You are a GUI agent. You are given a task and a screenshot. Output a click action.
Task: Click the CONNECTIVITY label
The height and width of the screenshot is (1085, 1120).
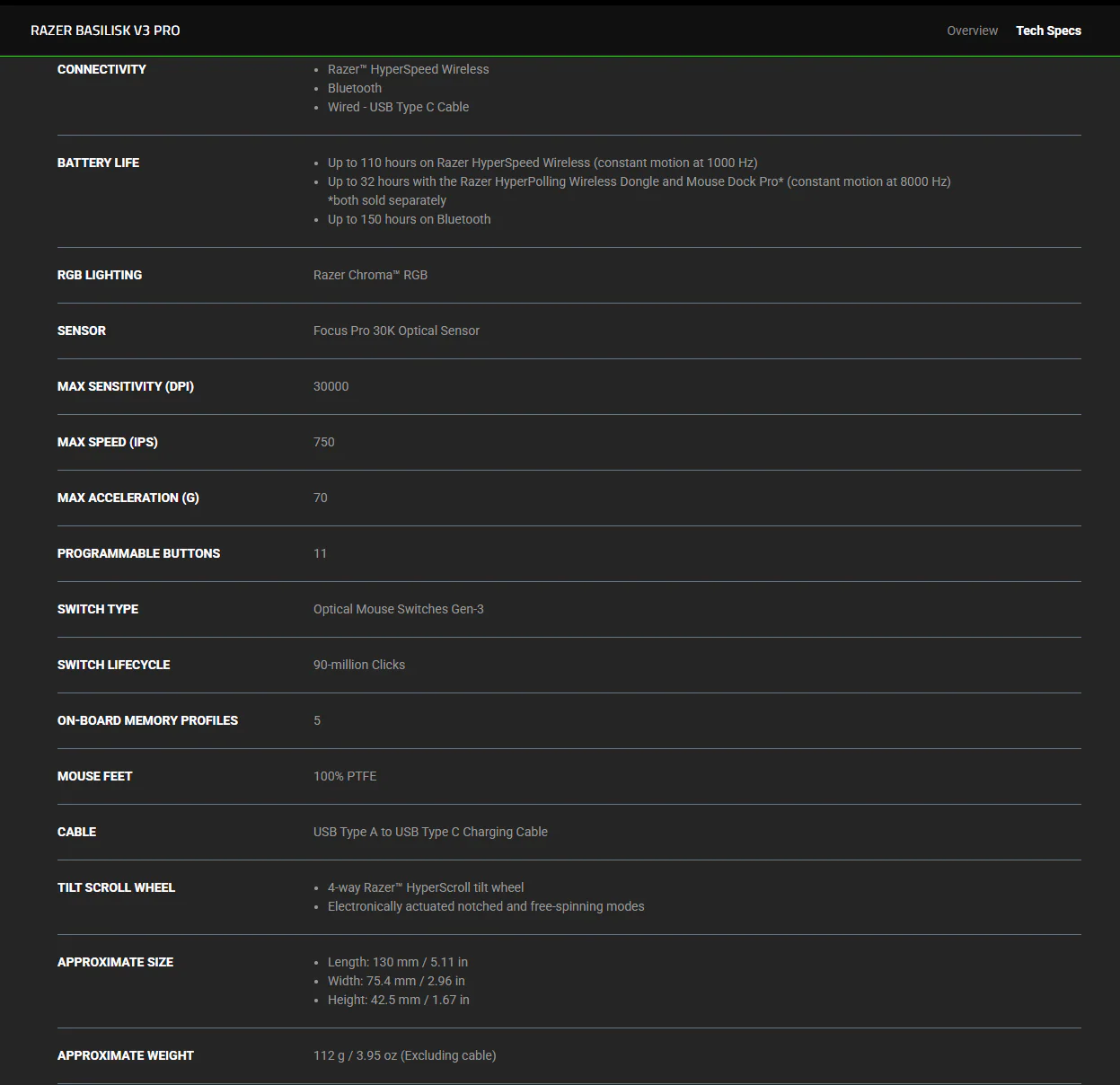click(101, 69)
